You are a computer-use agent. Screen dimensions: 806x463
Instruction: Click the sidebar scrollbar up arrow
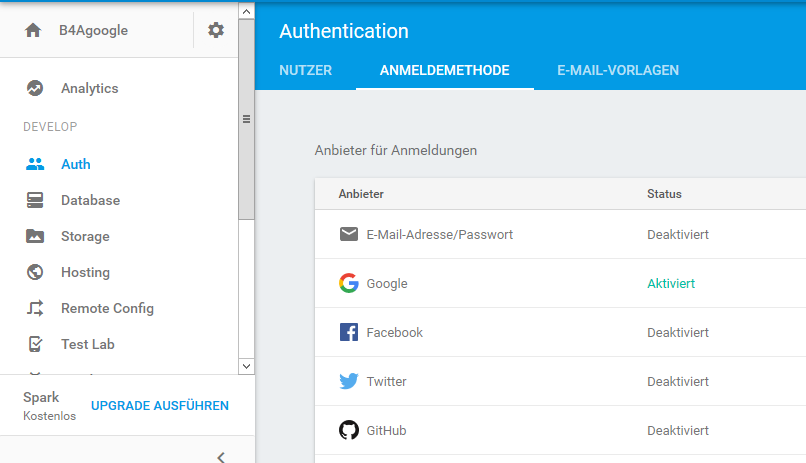point(246,11)
